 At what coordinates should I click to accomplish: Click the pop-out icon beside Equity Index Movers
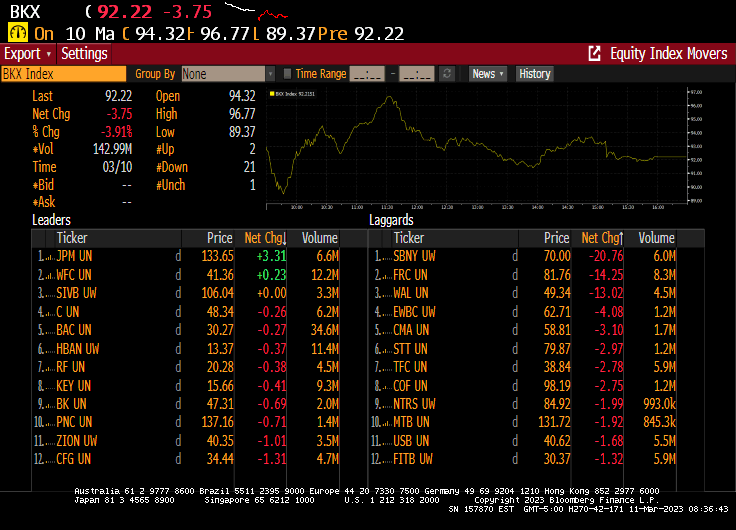pos(594,54)
